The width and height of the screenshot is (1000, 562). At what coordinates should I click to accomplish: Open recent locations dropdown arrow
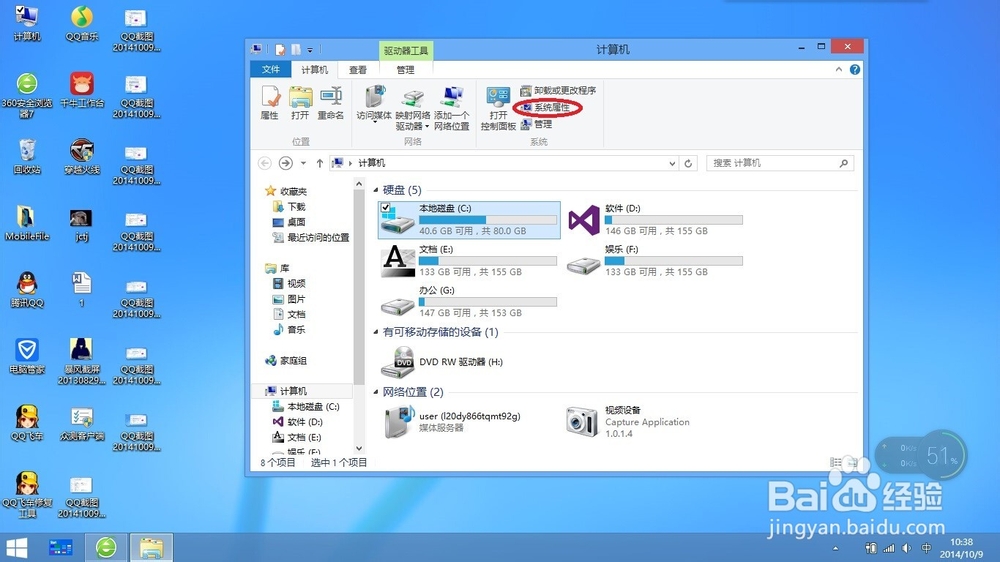click(x=304, y=163)
